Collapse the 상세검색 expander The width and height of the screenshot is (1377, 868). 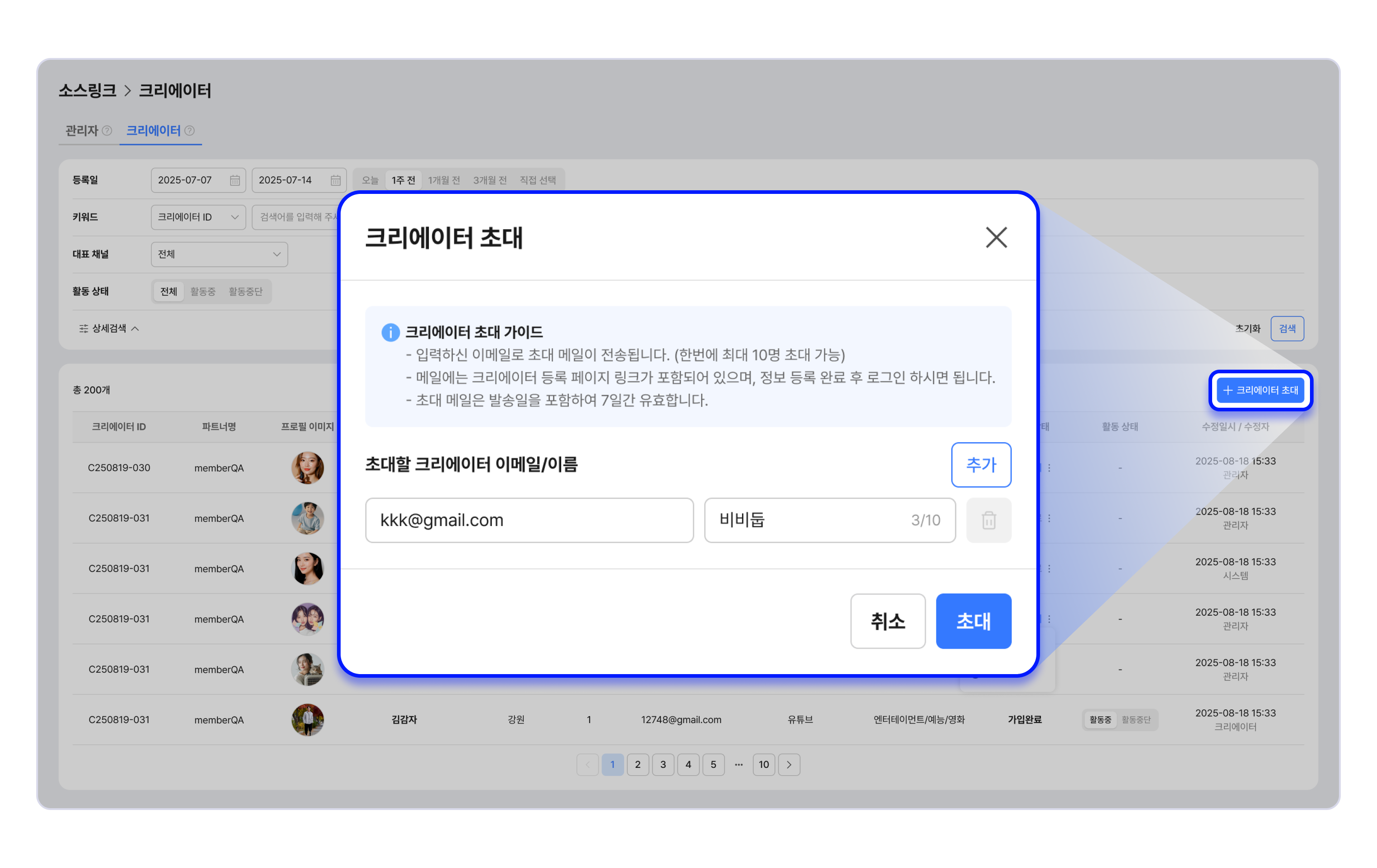[109, 328]
